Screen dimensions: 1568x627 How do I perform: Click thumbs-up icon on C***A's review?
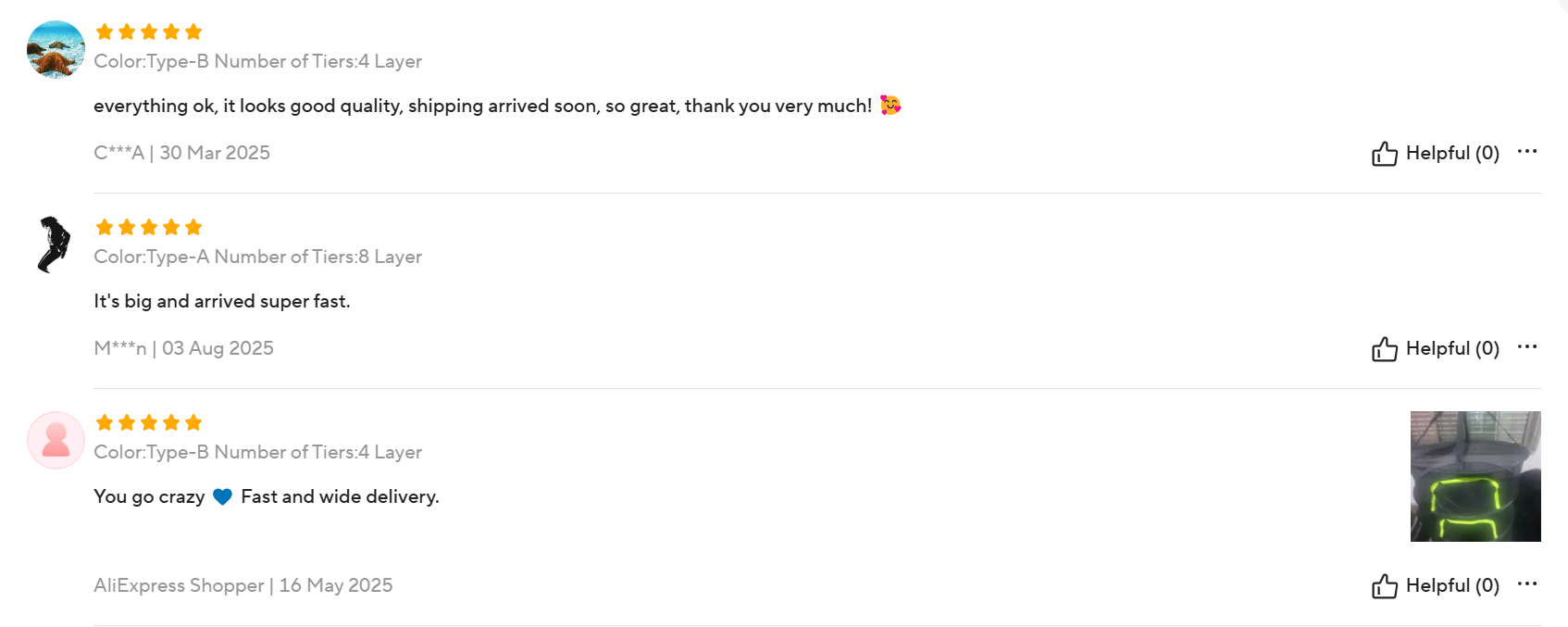(x=1384, y=153)
